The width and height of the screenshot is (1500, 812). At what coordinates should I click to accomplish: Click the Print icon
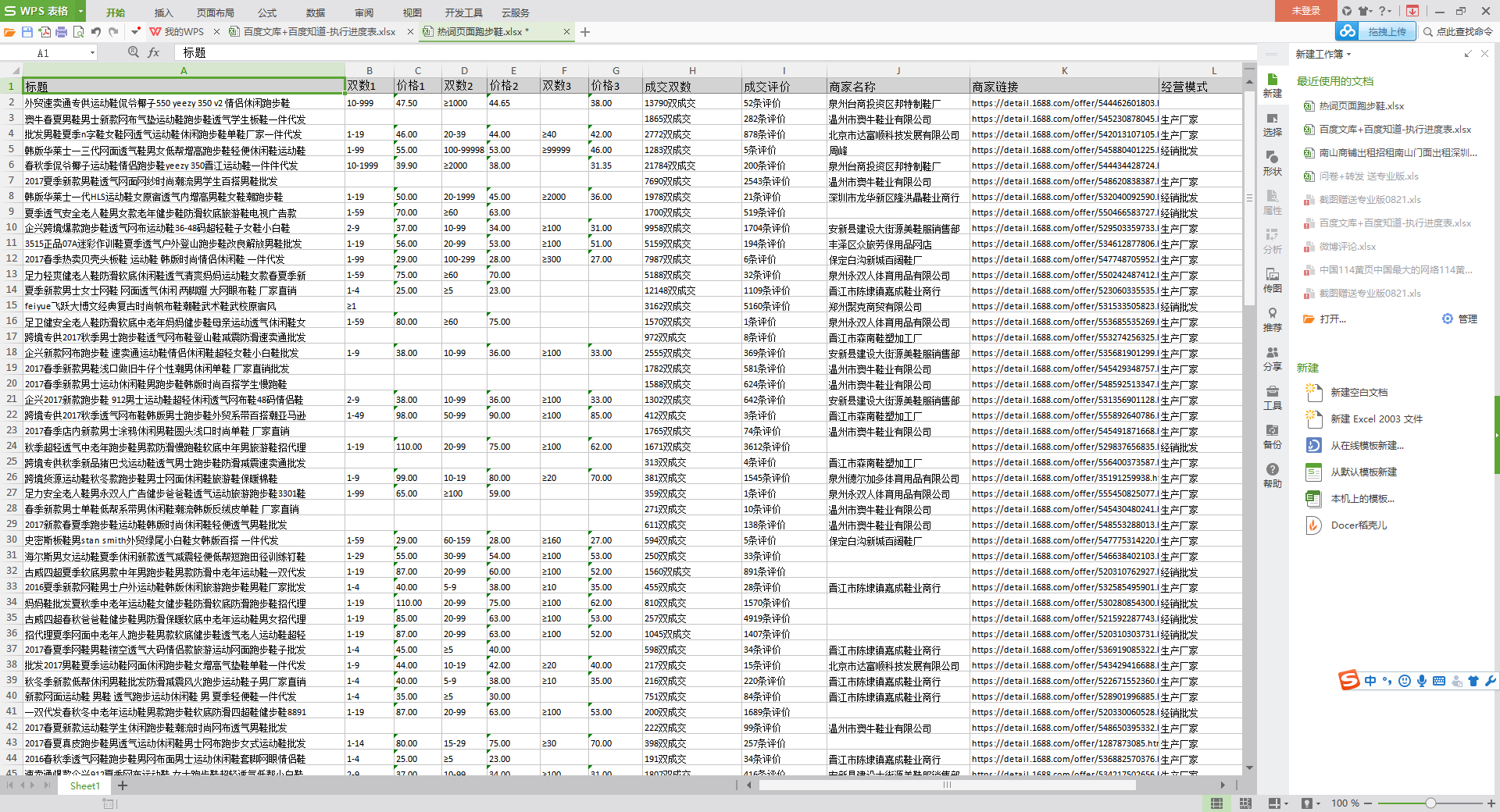point(61,32)
